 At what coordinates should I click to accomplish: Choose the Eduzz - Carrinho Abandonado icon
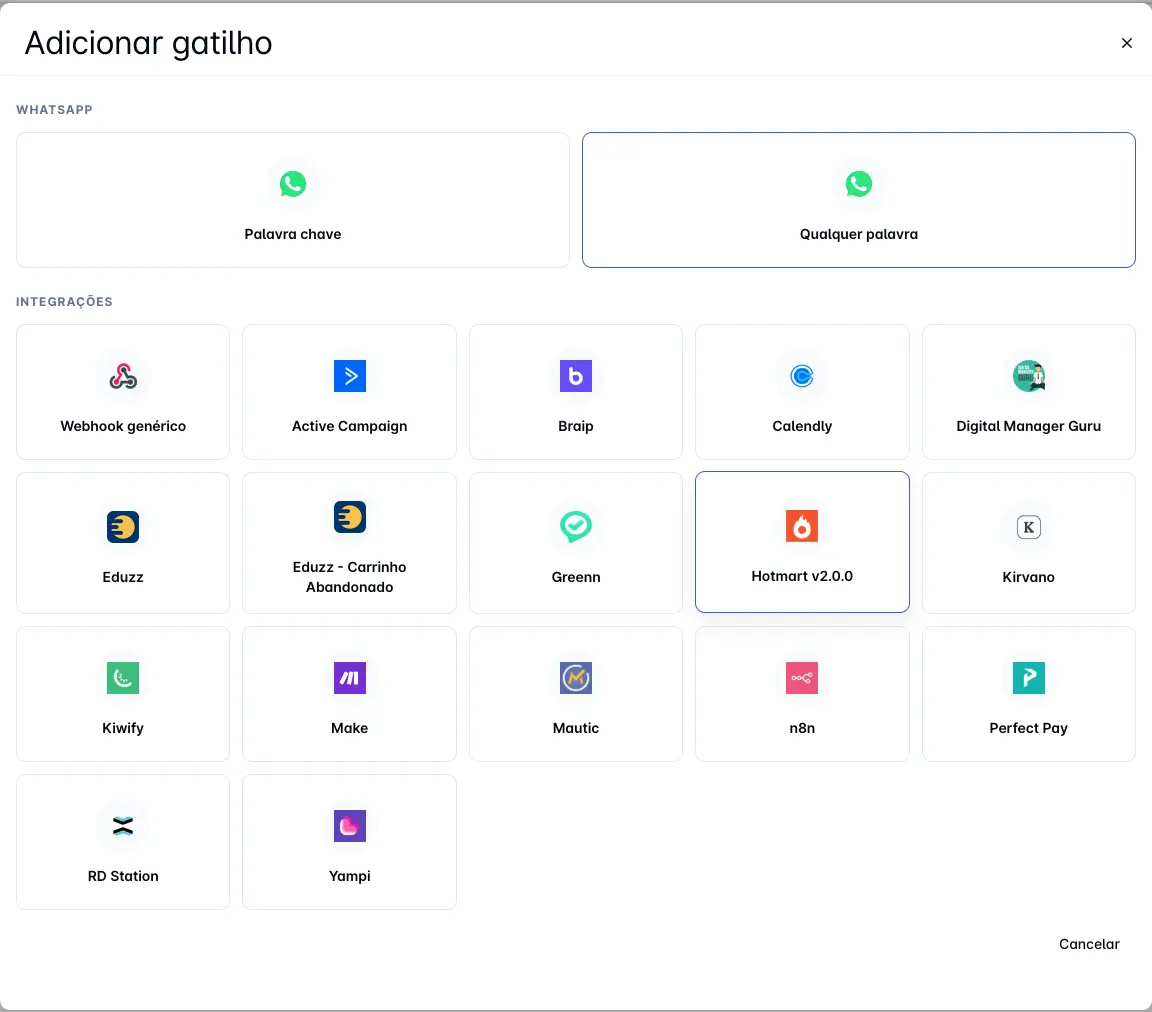coord(350,517)
